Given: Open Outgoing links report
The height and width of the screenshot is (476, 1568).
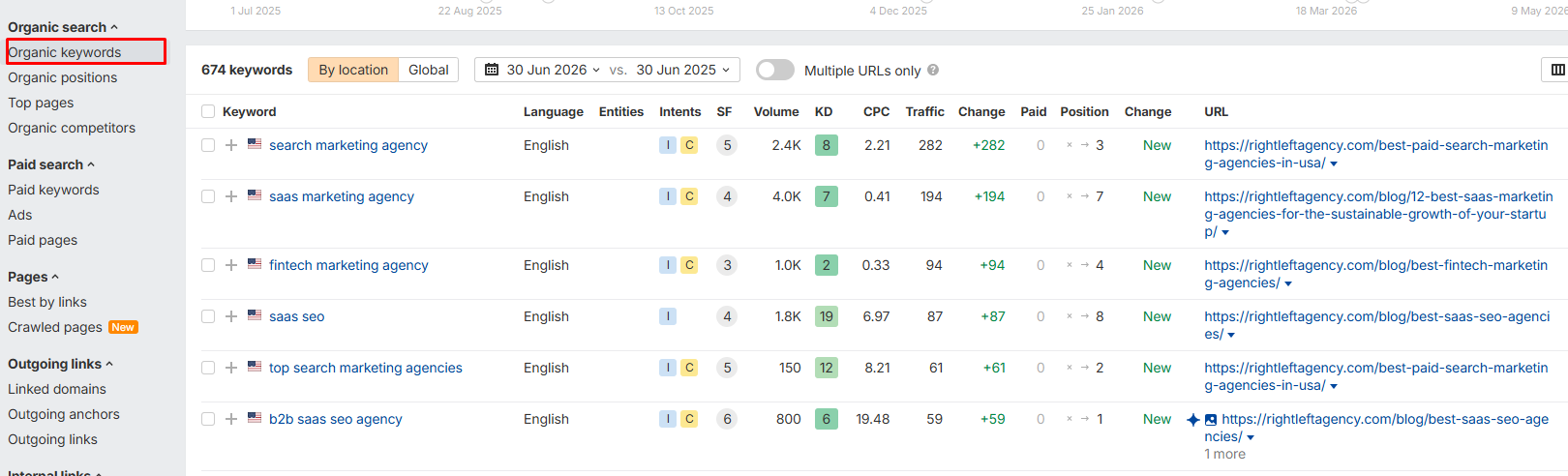Looking at the screenshot, I should pos(52,439).
